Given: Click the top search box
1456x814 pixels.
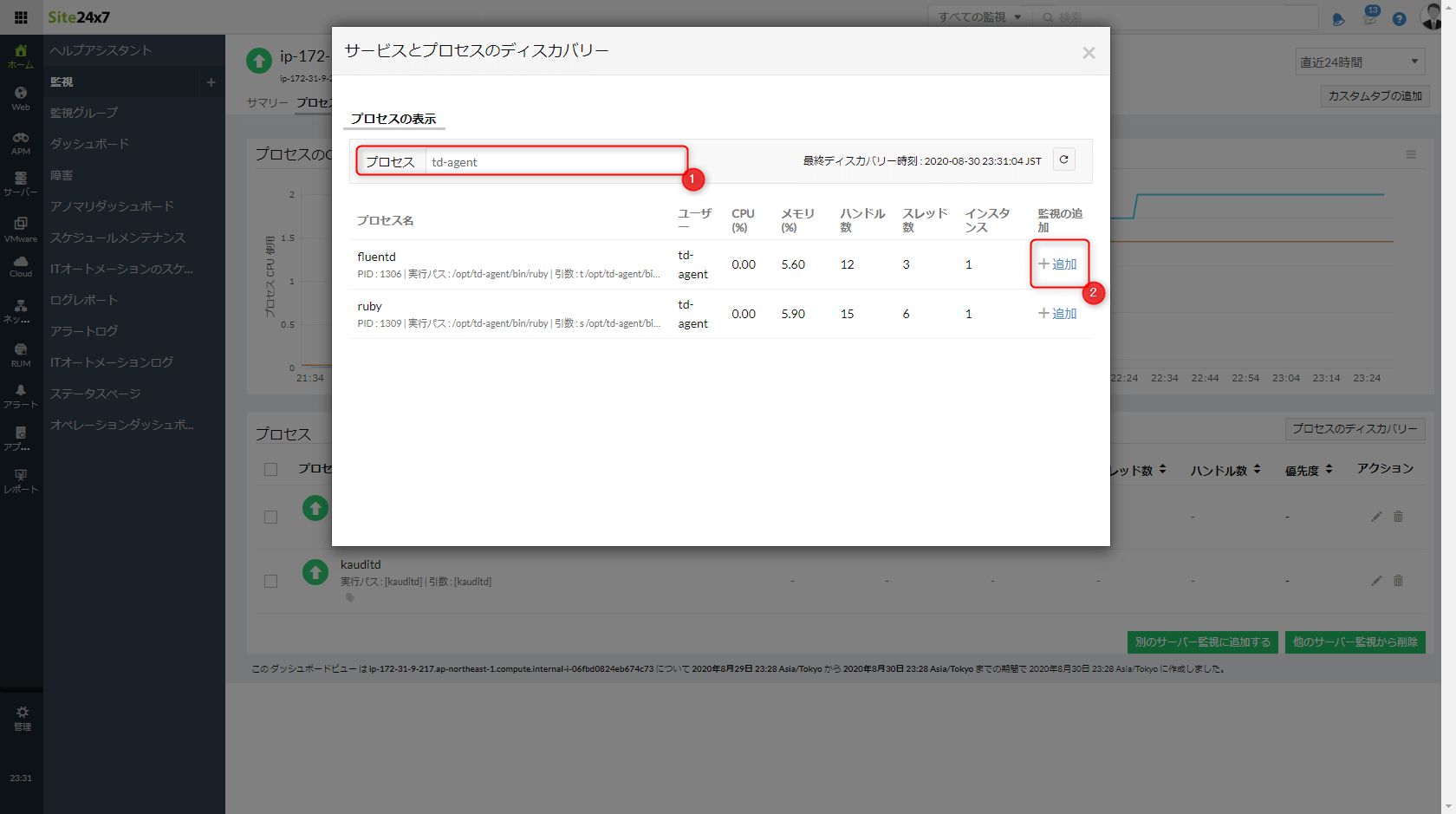Looking at the screenshot, I should tap(1176, 17).
